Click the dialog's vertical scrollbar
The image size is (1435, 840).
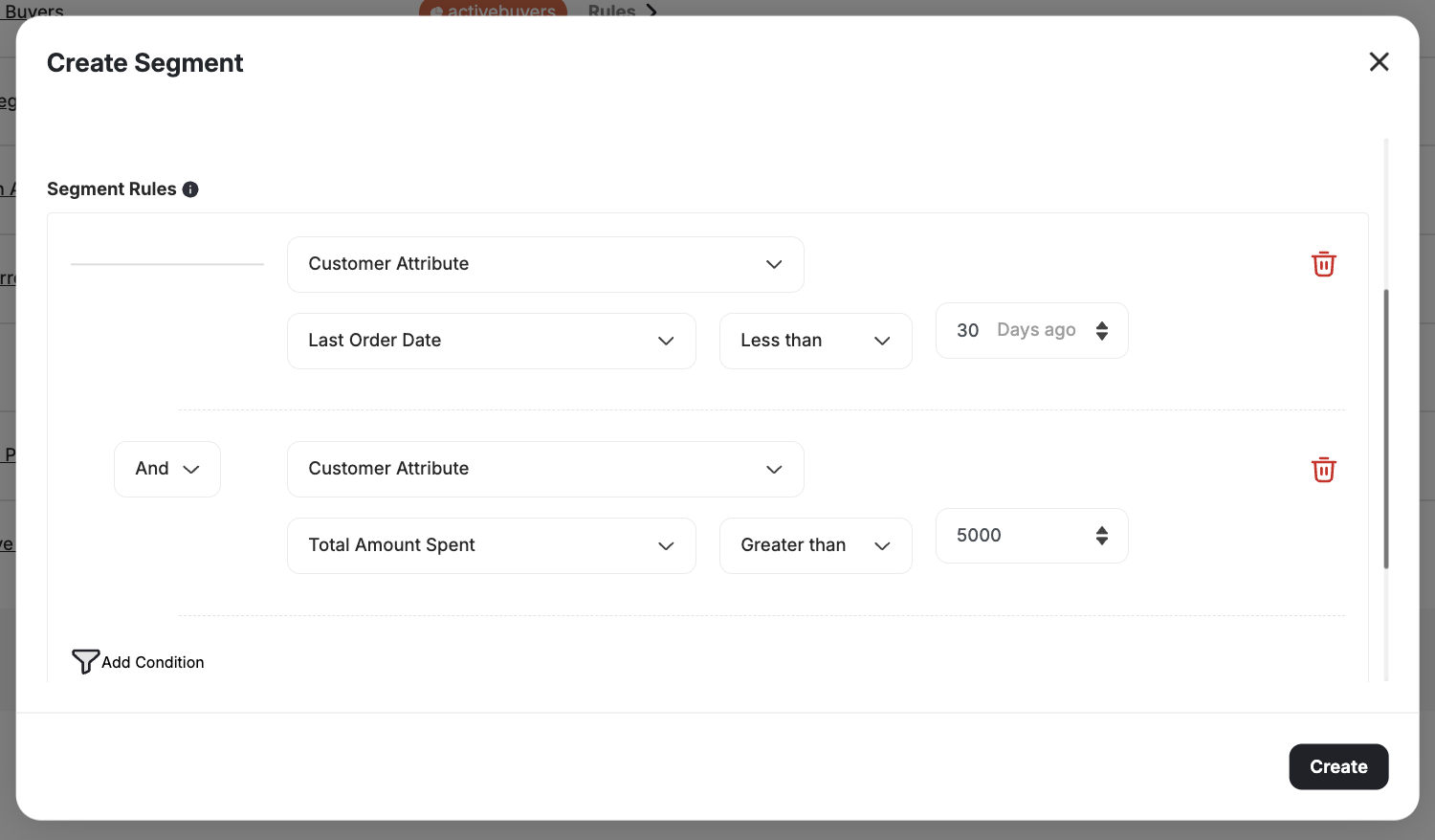pos(1386,429)
